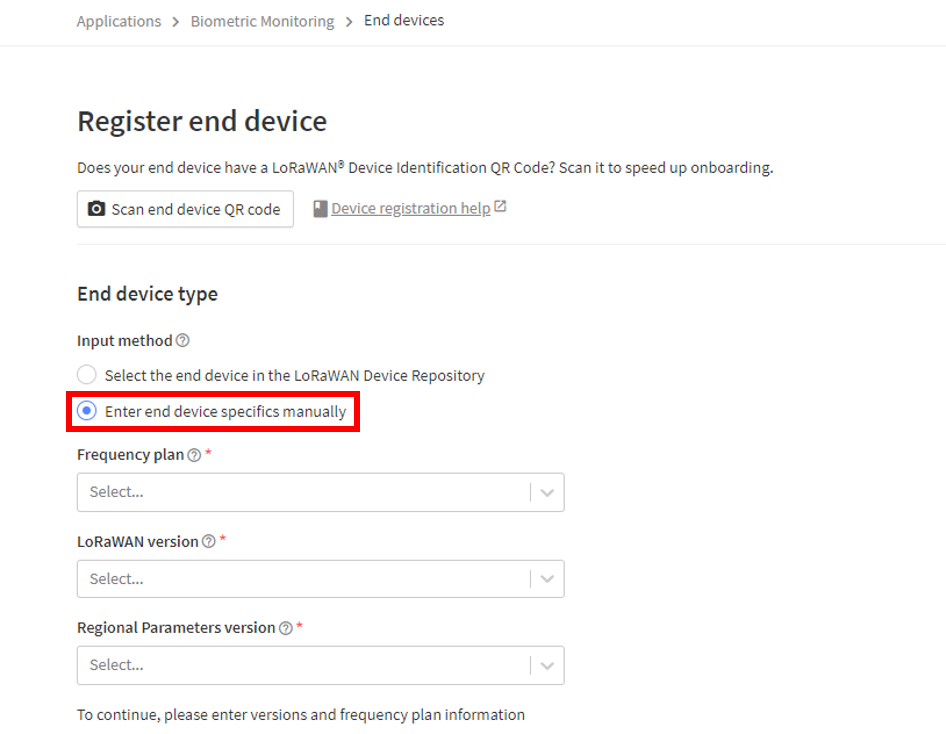Click the LoRaWAN version help icon
The width and height of the screenshot is (946, 734).
(208, 541)
